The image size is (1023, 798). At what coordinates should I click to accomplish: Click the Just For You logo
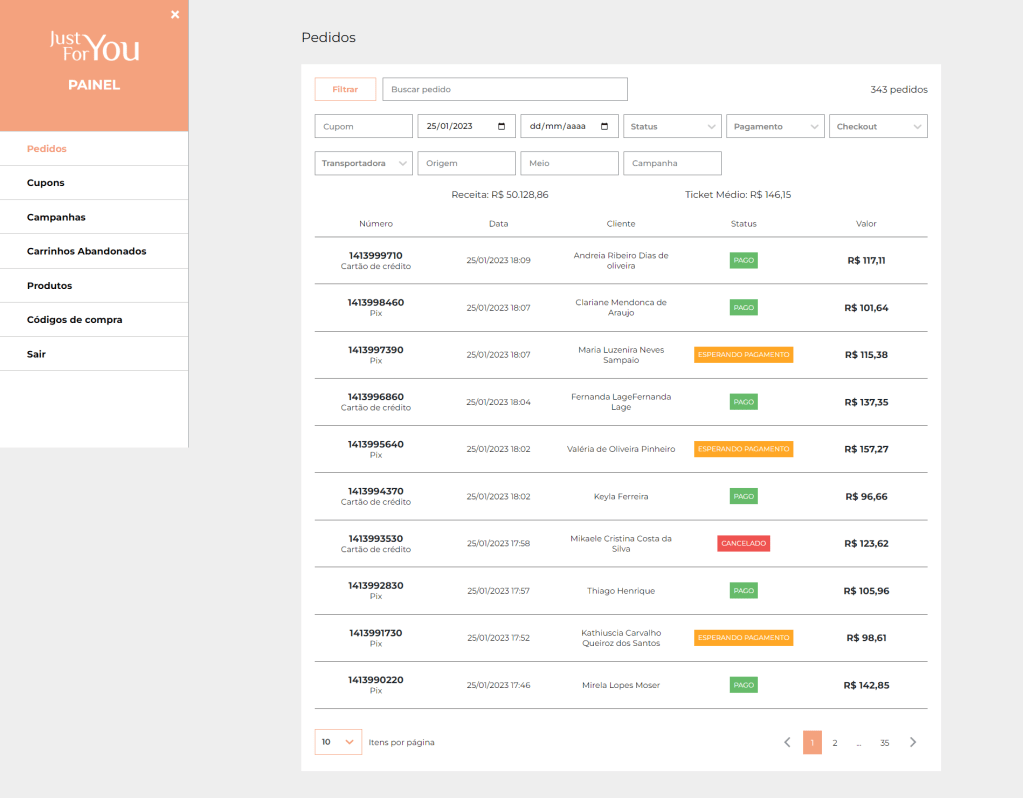click(x=94, y=47)
